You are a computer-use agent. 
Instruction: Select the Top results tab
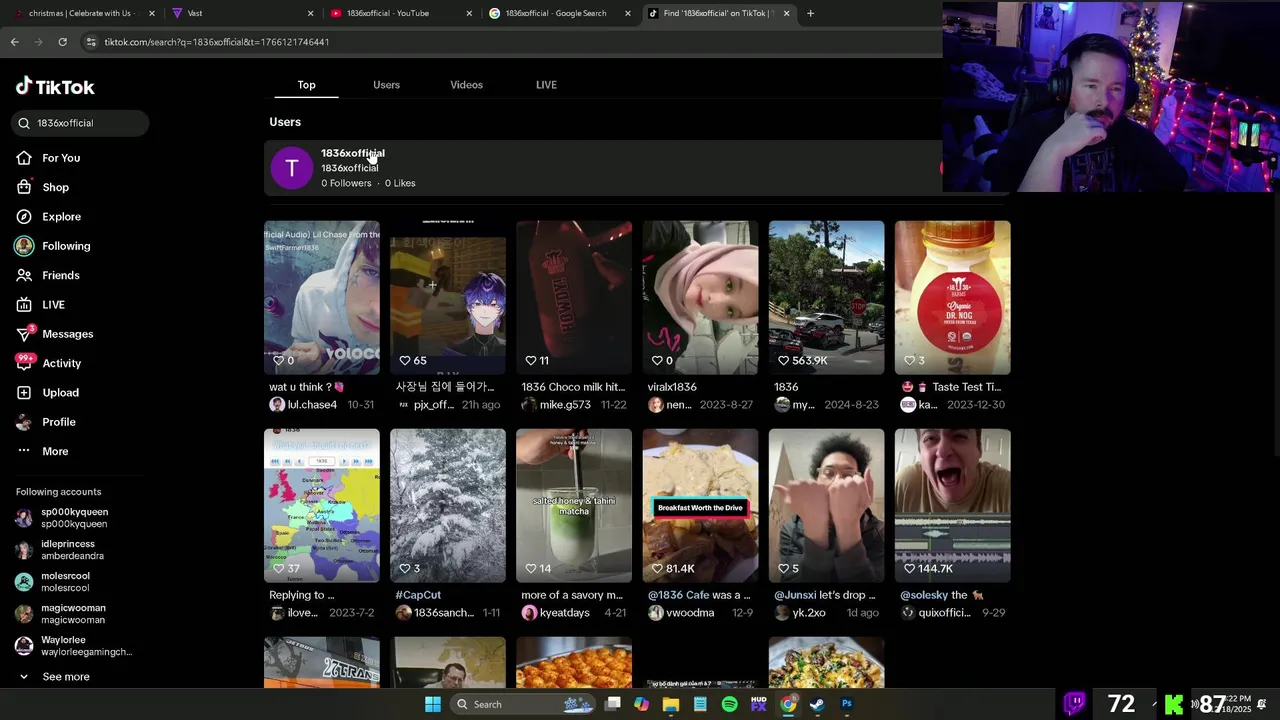306,85
